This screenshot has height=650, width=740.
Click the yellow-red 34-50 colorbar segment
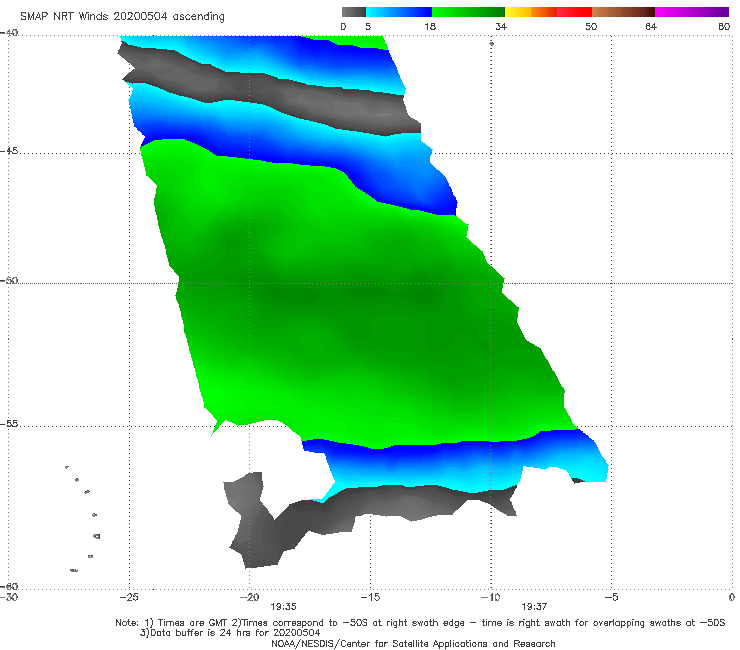[x=548, y=12]
